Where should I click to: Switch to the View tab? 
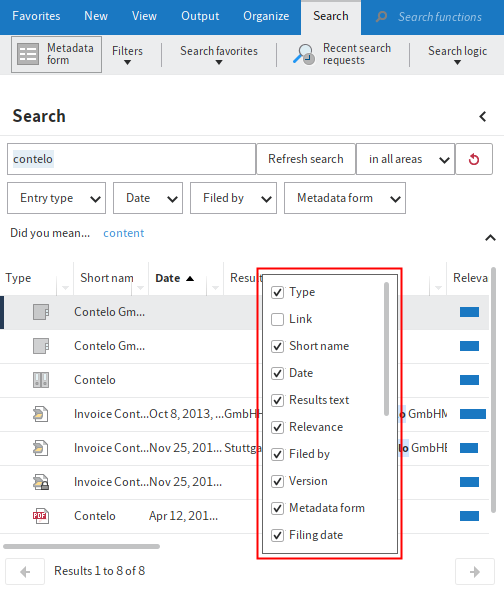pos(144,16)
